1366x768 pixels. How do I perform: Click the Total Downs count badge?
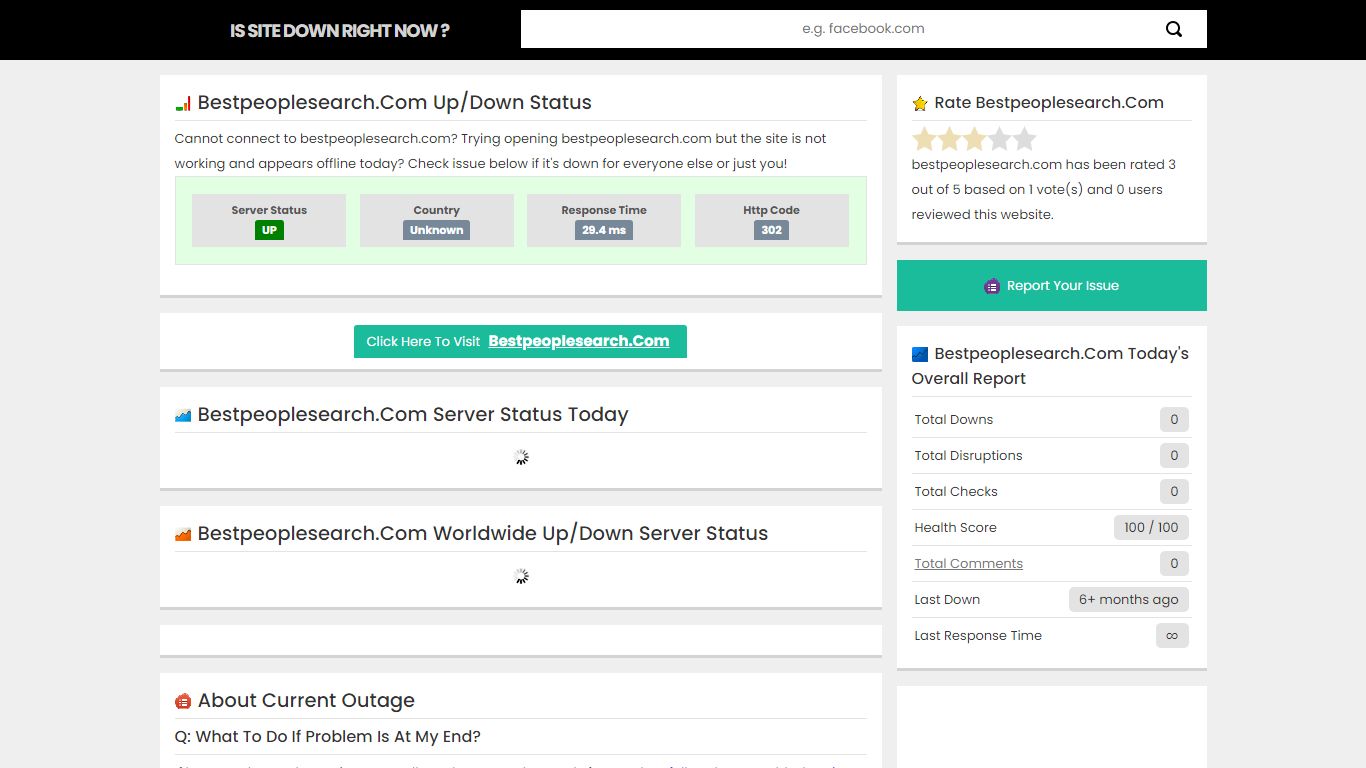1174,419
